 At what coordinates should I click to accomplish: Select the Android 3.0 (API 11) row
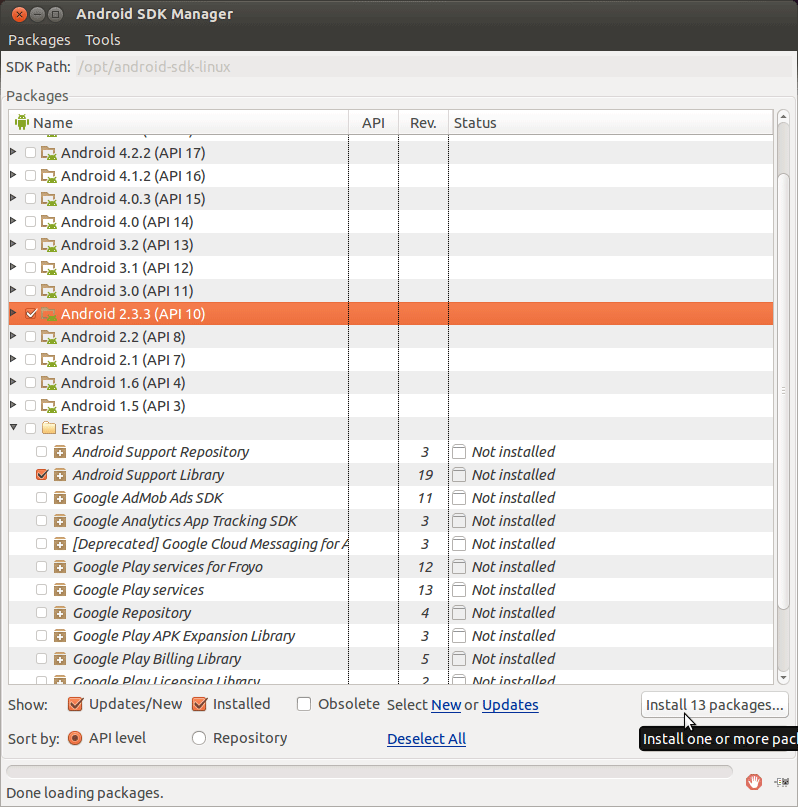391,291
